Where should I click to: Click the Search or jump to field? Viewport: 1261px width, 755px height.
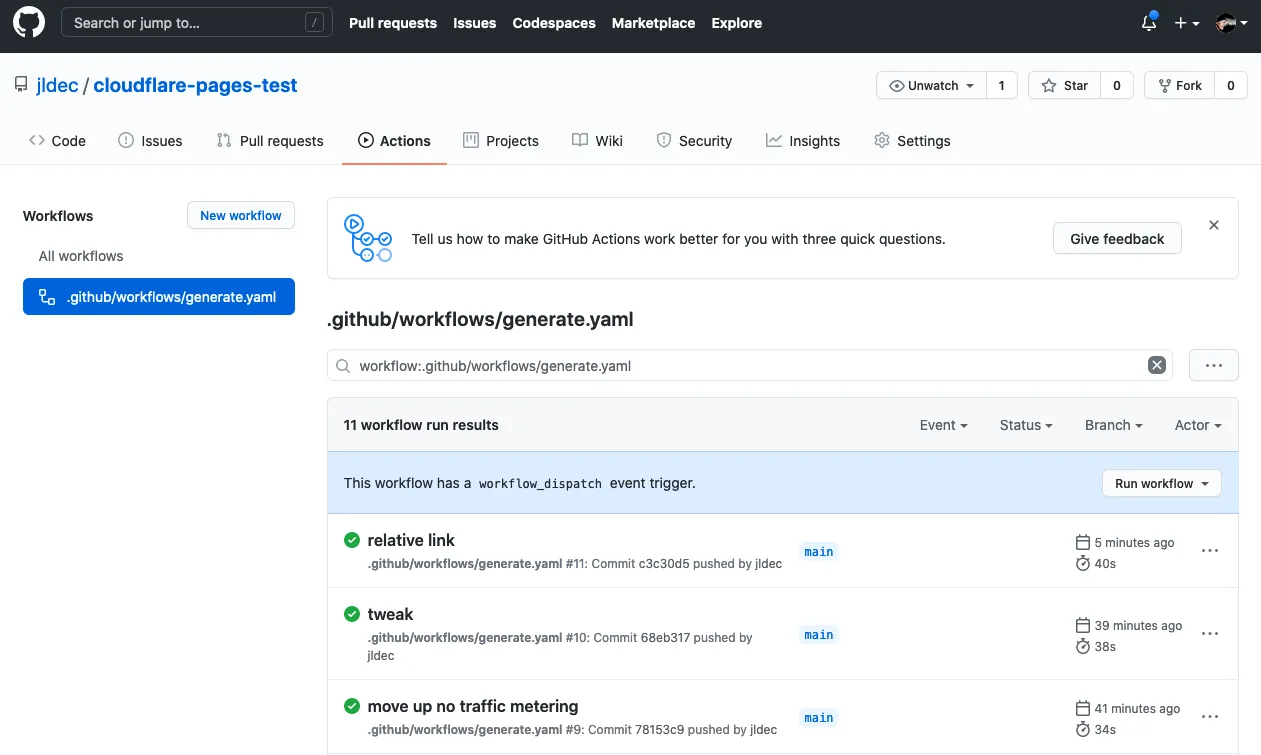pyautogui.click(x=196, y=21)
